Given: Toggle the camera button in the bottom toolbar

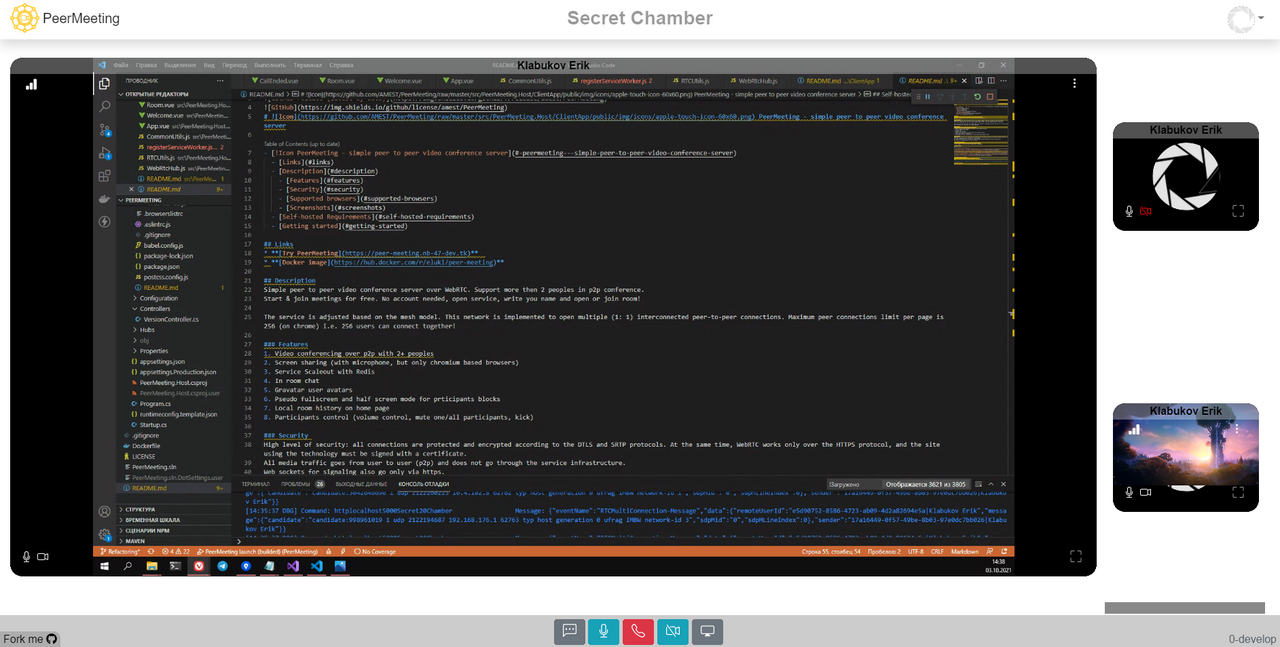Looking at the screenshot, I should (x=673, y=631).
